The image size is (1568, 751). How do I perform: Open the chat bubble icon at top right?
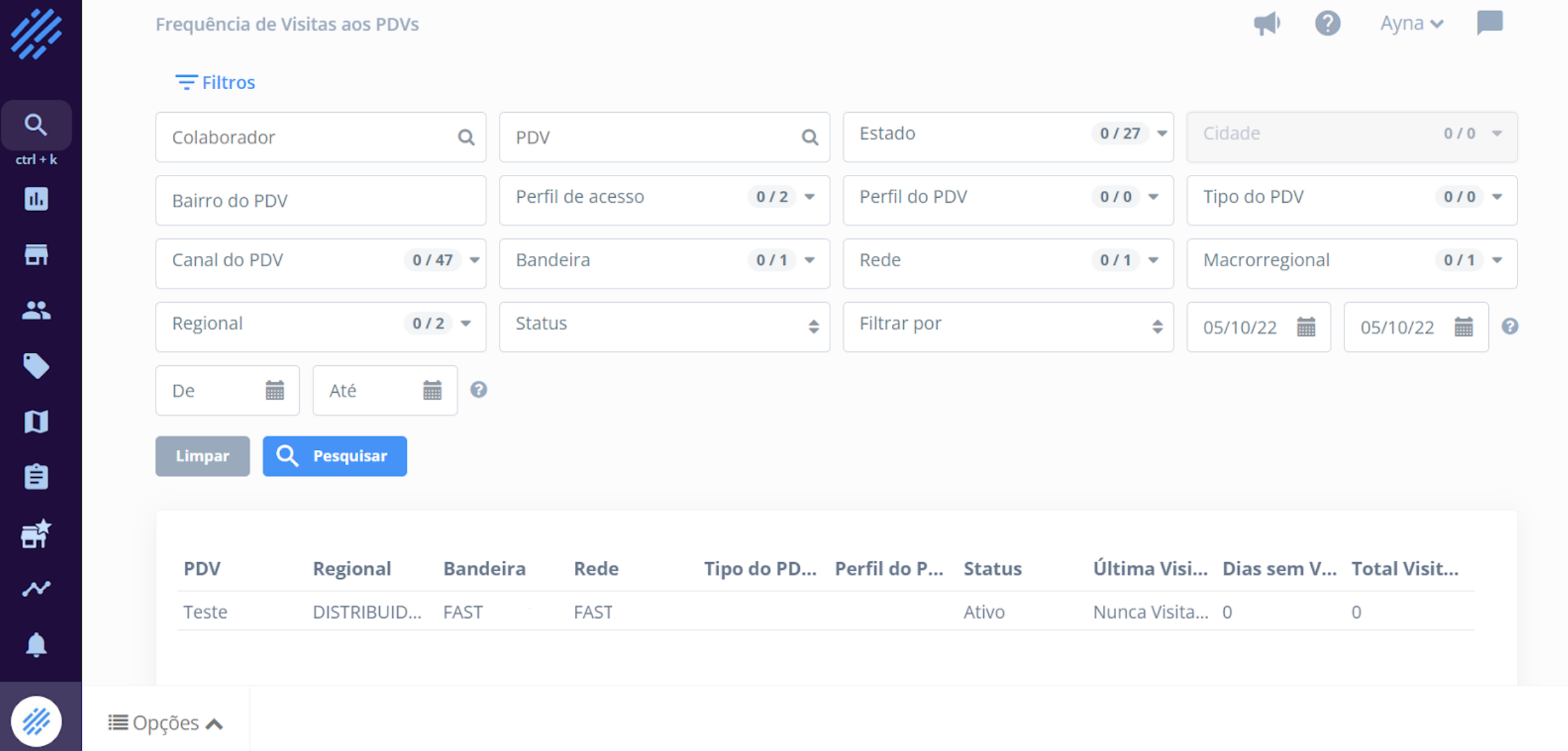(1489, 23)
